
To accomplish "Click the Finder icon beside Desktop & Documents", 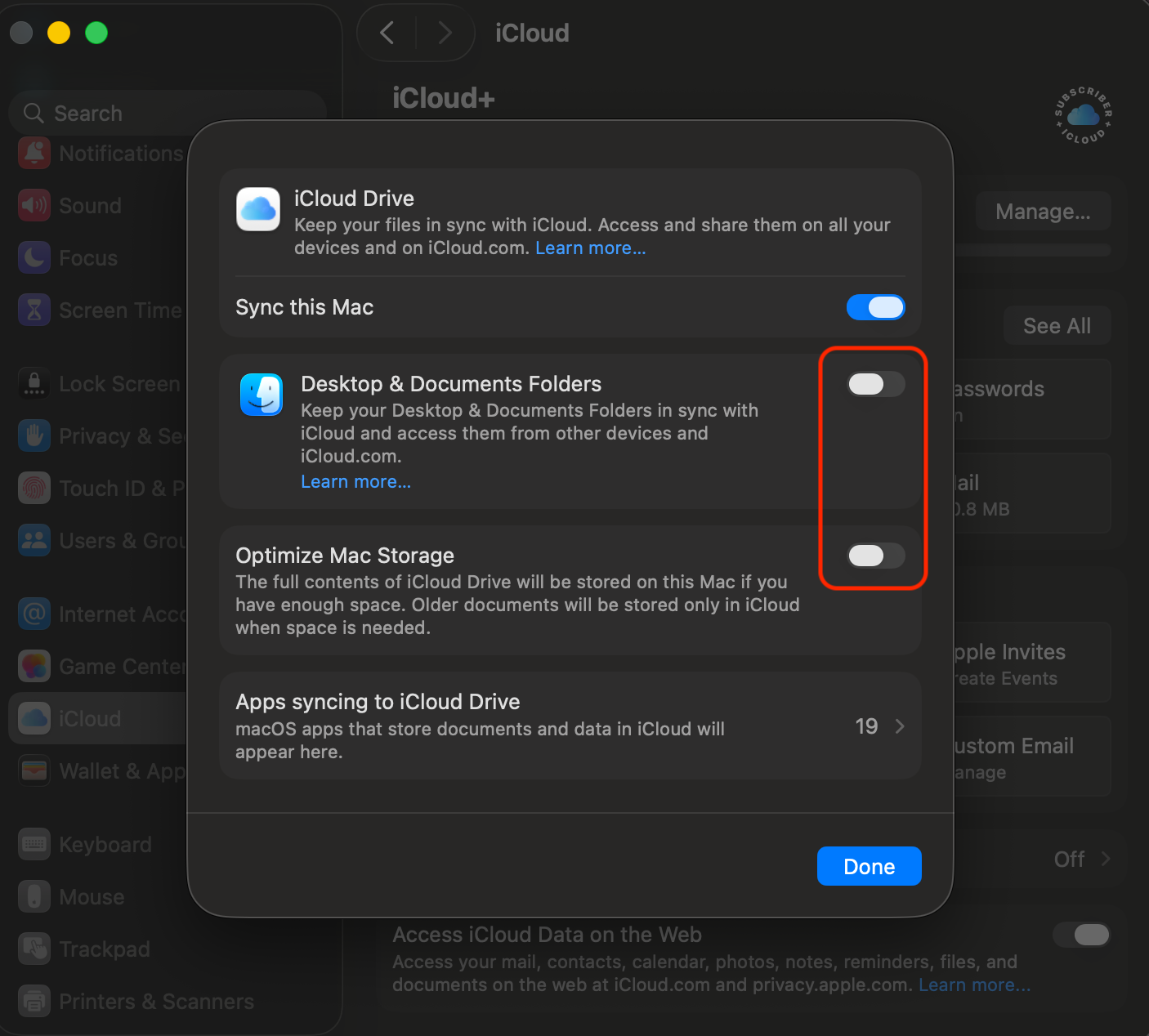I will click(x=262, y=395).
